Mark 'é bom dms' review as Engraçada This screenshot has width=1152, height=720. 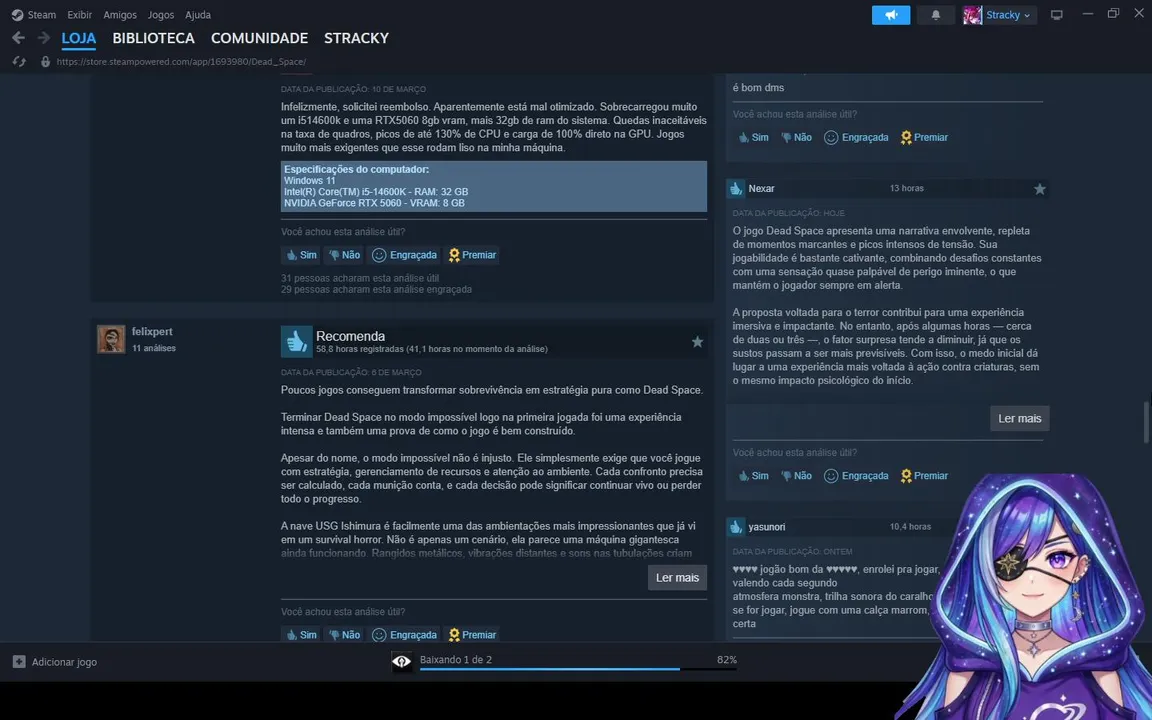pos(856,137)
